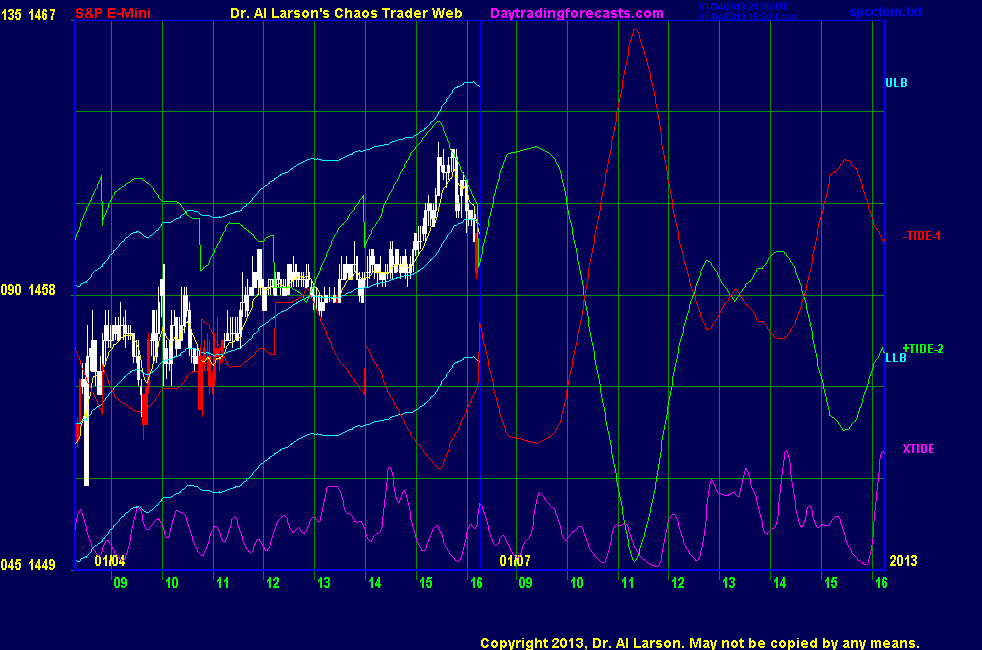Click the spcctom.txt file name
The image size is (982, 650).
tap(886, 12)
